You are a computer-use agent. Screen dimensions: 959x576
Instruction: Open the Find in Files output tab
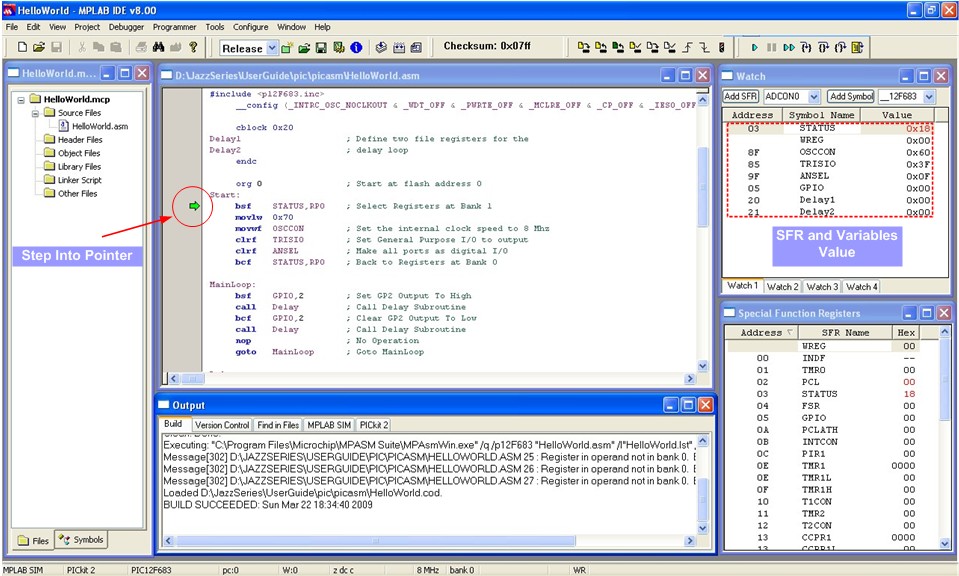(278, 425)
